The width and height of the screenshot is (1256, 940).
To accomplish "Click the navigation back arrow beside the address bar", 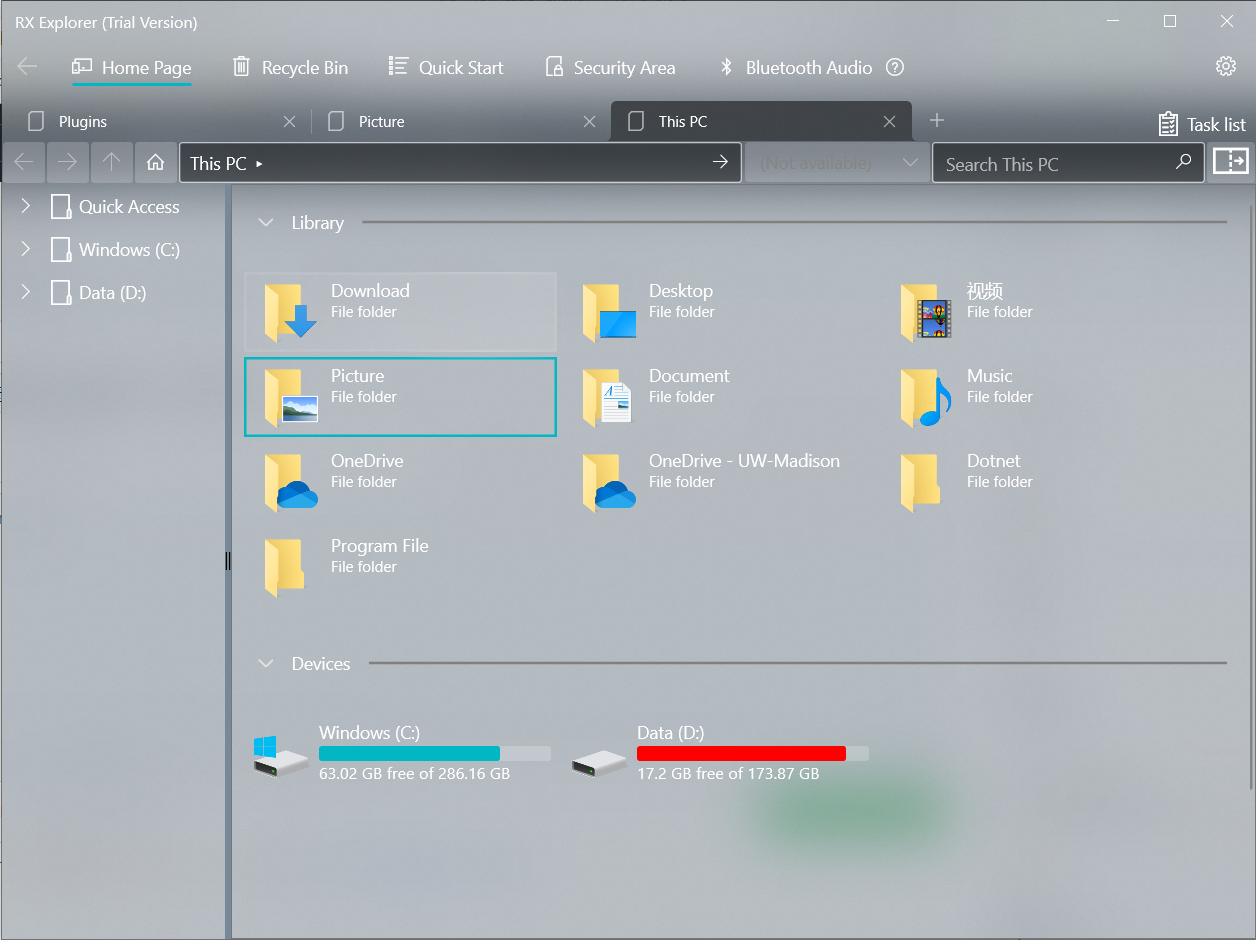I will pos(25,162).
